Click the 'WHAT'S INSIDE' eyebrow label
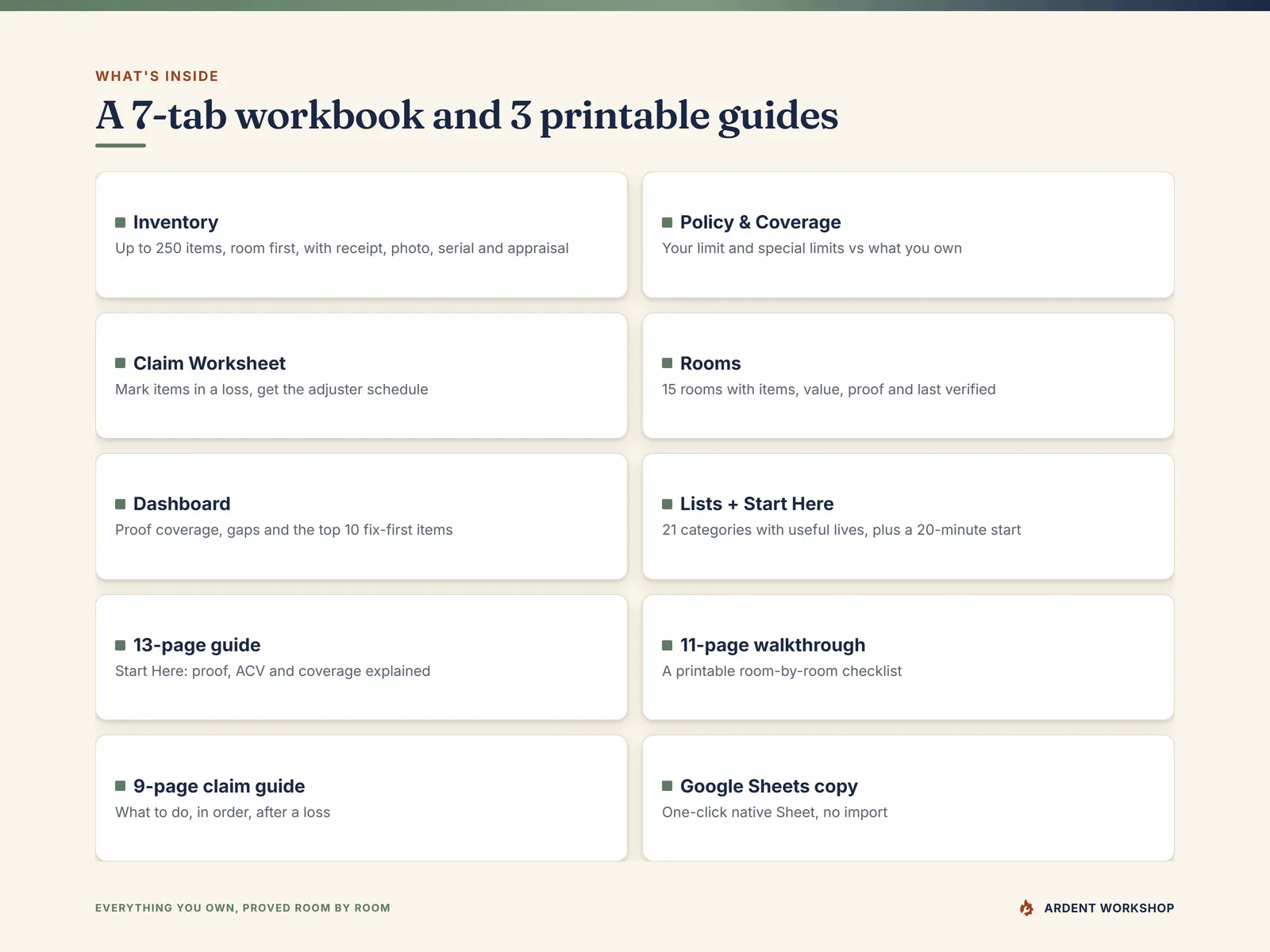Screen dimensions: 1270x952 coord(157,76)
